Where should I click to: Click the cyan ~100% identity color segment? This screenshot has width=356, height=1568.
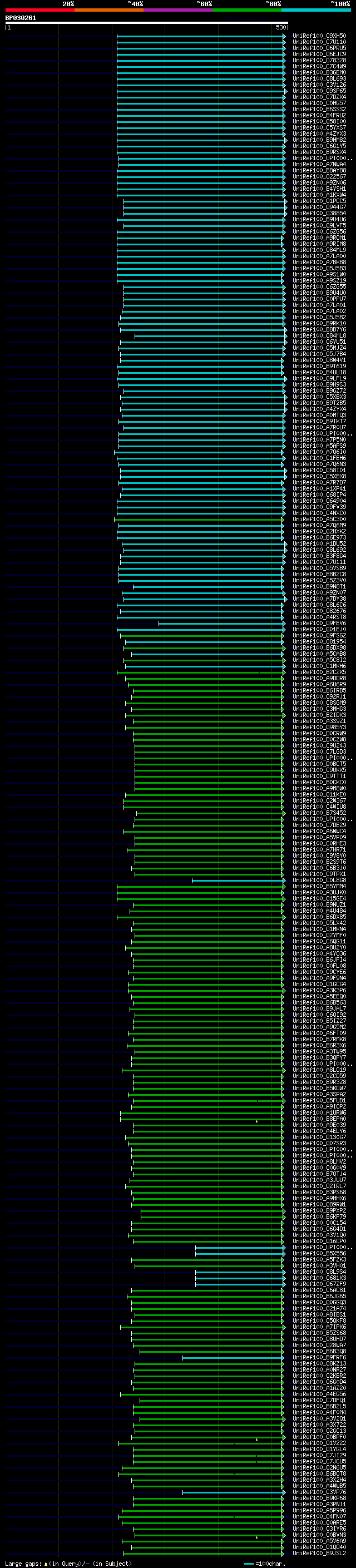click(316, 10)
